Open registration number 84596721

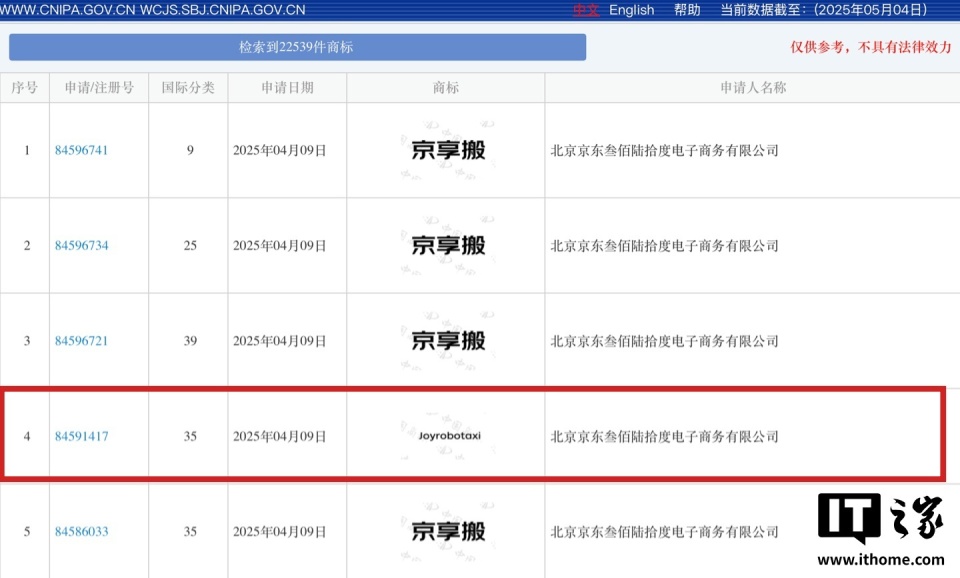coord(81,341)
